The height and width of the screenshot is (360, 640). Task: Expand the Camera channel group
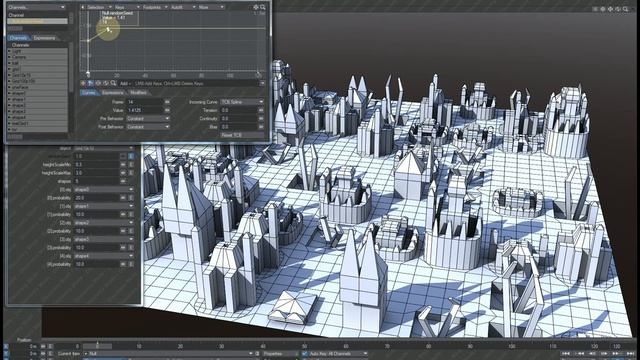pos(10,58)
